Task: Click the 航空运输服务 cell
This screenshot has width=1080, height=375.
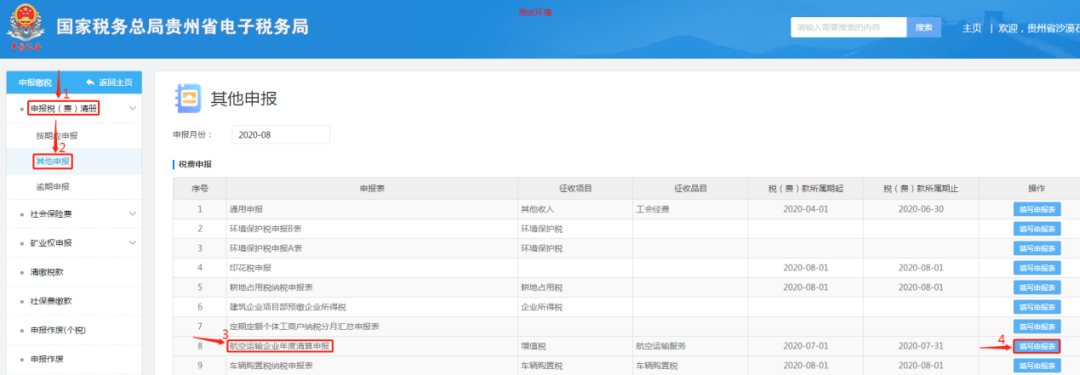Action: [690, 345]
